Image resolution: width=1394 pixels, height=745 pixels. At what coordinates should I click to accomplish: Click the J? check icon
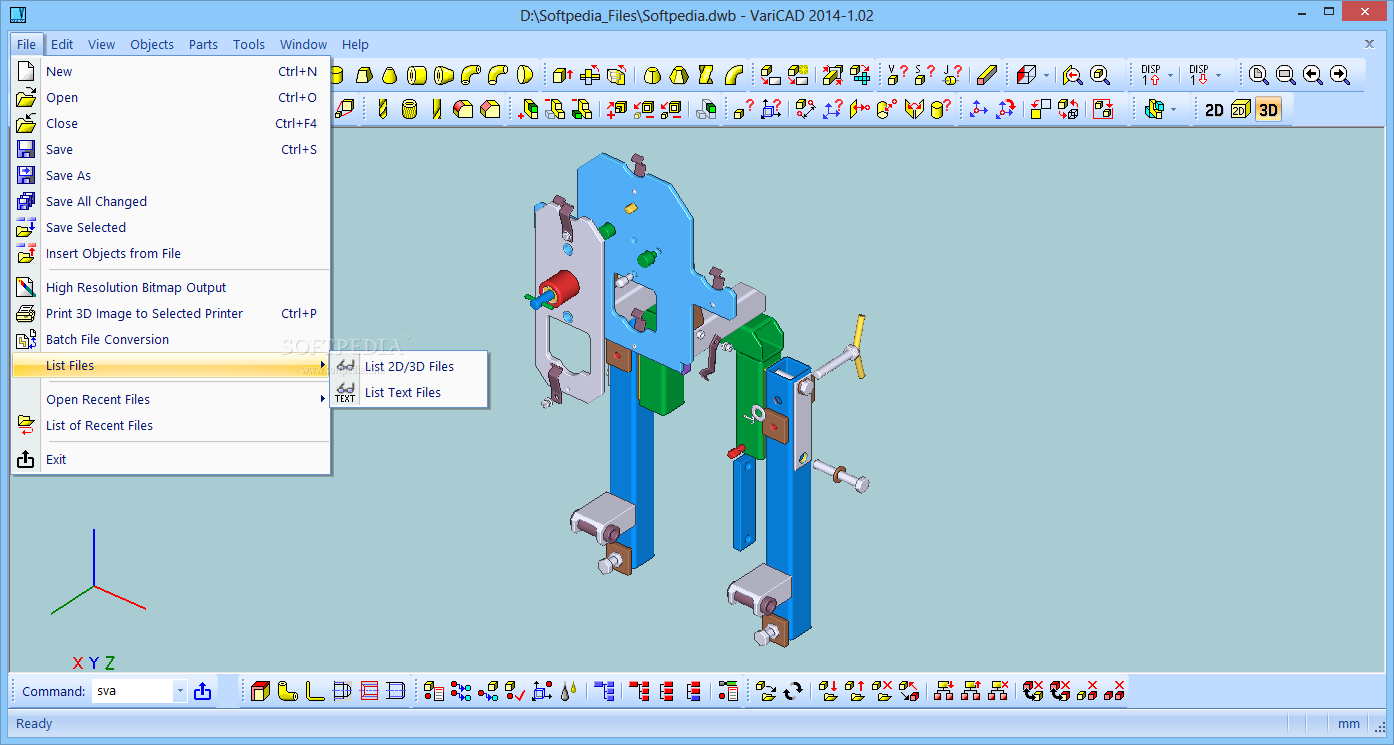pos(953,75)
